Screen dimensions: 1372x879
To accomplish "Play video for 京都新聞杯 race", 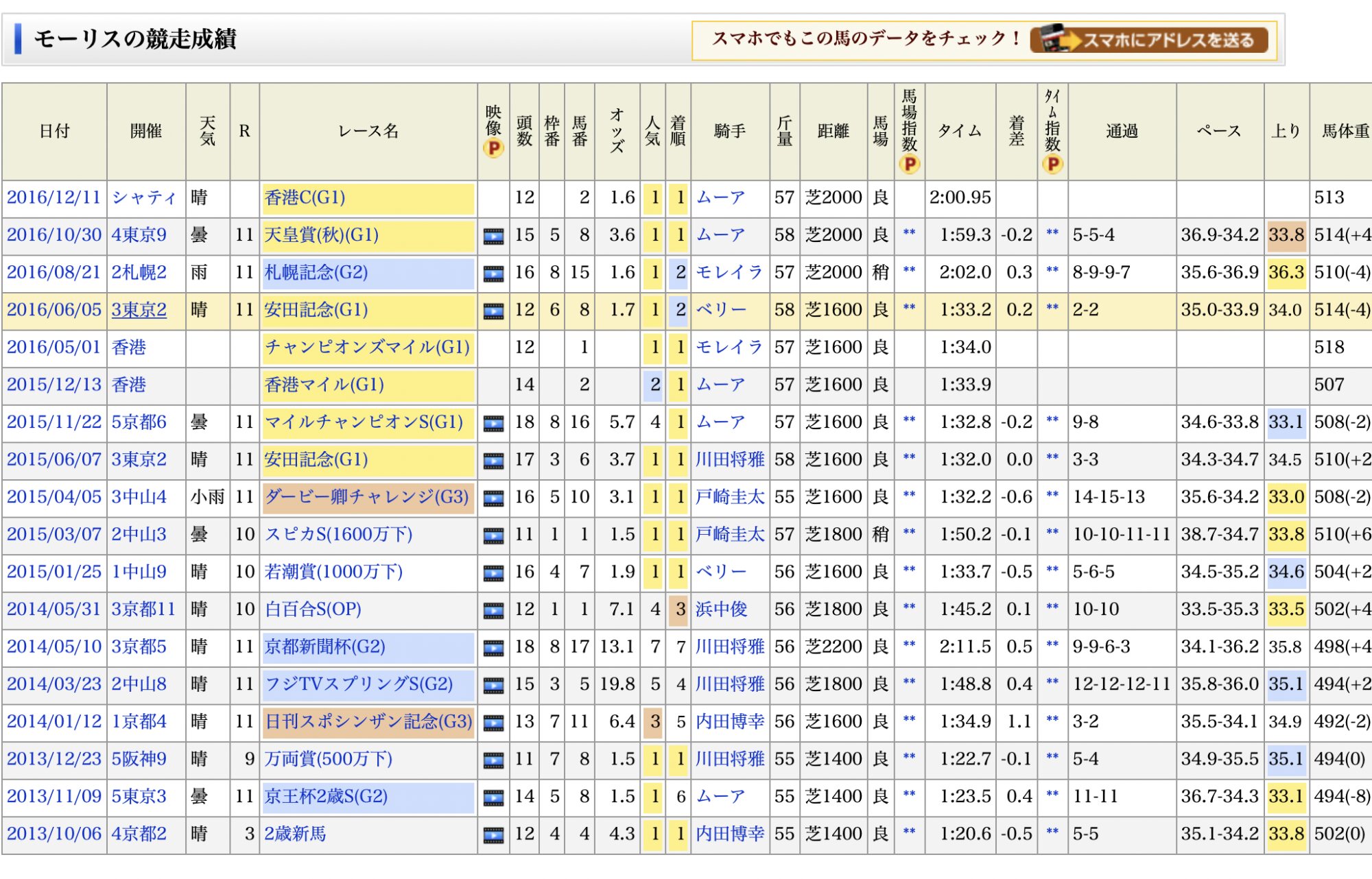I will pyautogui.click(x=493, y=649).
